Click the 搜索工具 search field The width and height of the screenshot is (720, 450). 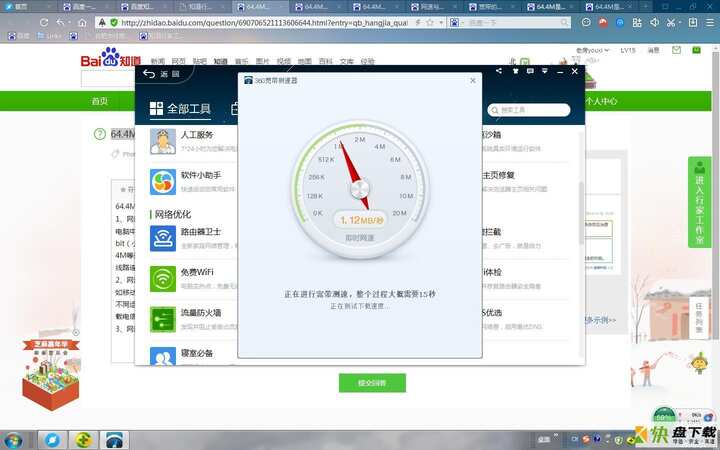pos(529,110)
